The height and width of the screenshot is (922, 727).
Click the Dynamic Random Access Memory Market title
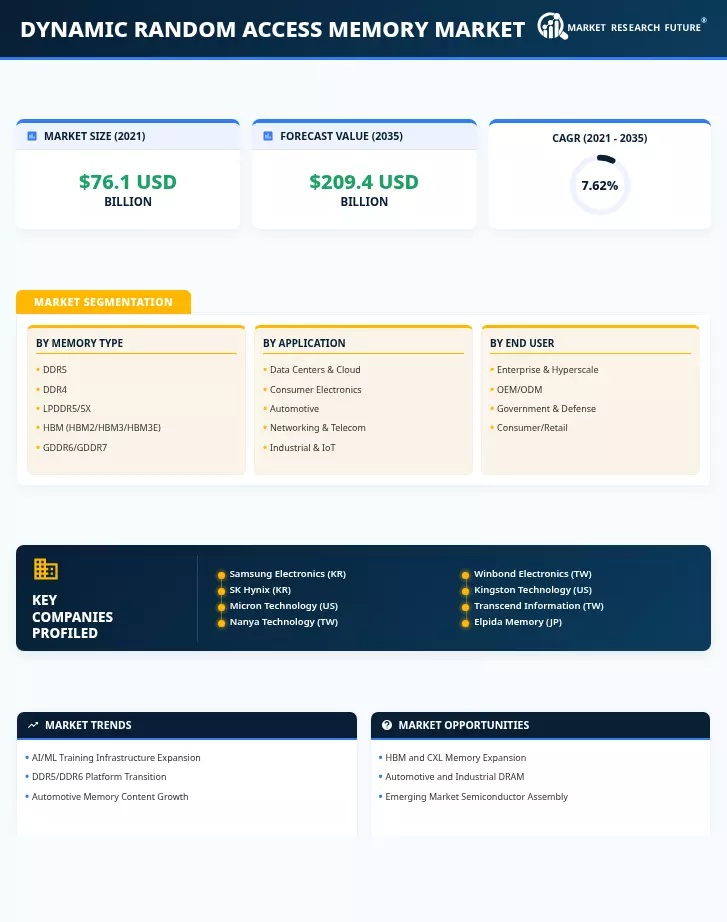(272, 29)
